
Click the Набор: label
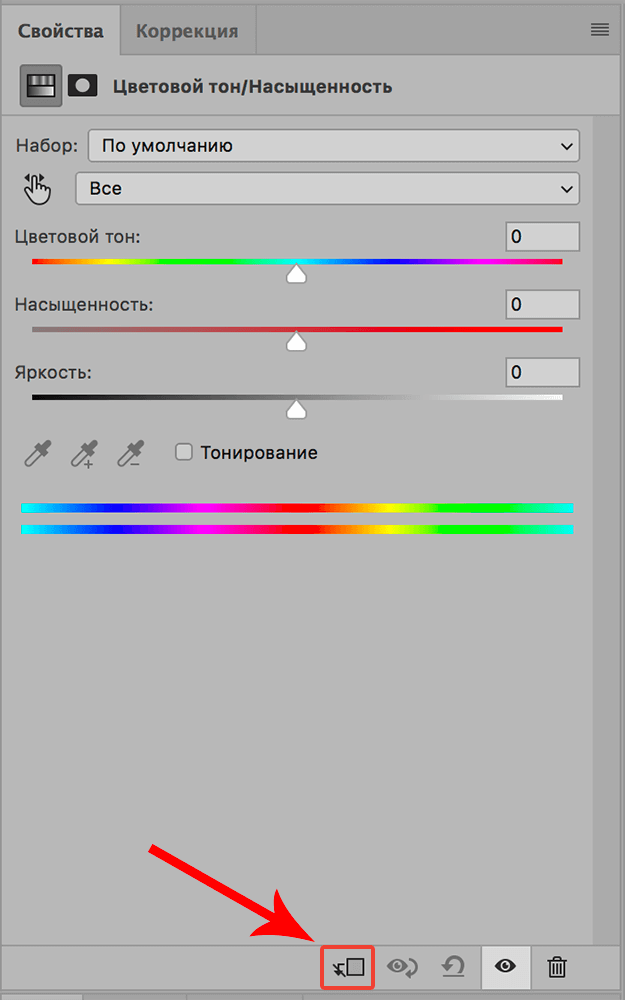click(x=47, y=146)
